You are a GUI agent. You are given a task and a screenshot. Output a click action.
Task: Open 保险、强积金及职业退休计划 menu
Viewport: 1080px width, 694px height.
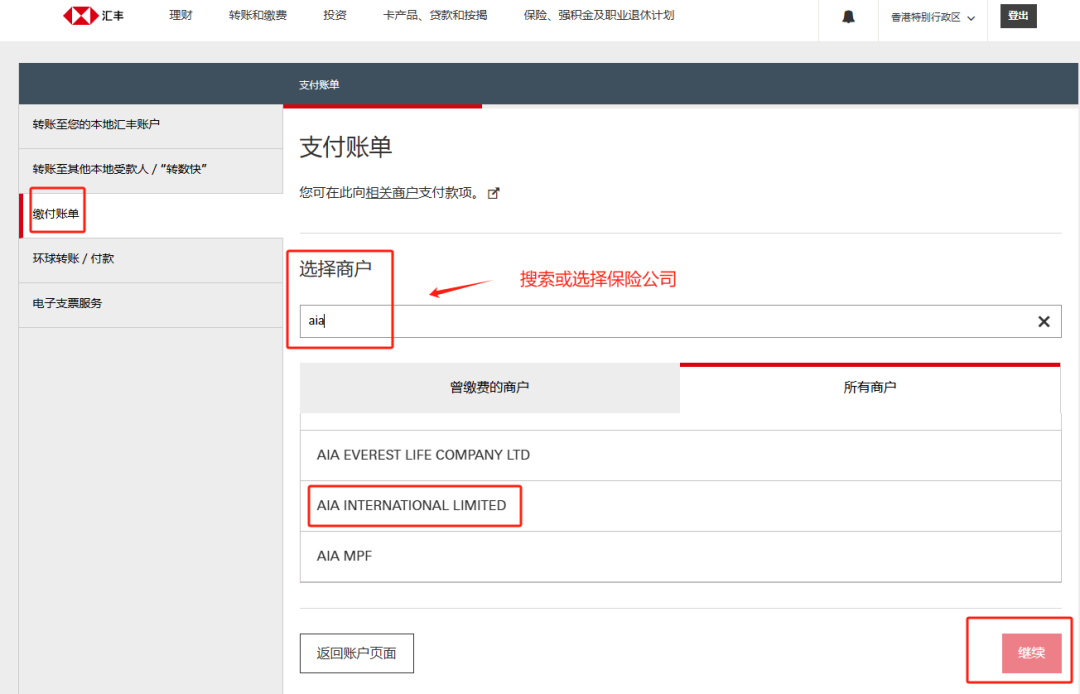[599, 16]
